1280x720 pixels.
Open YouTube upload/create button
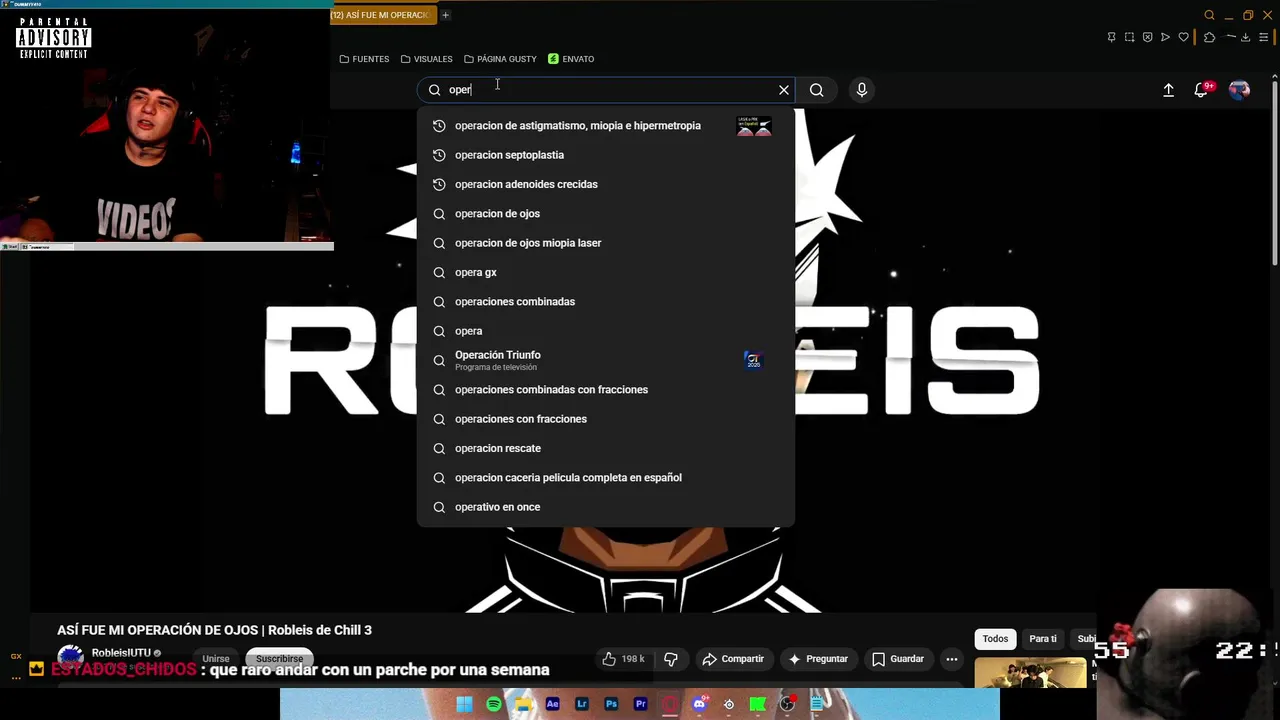pyautogui.click(x=1168, y=90)
